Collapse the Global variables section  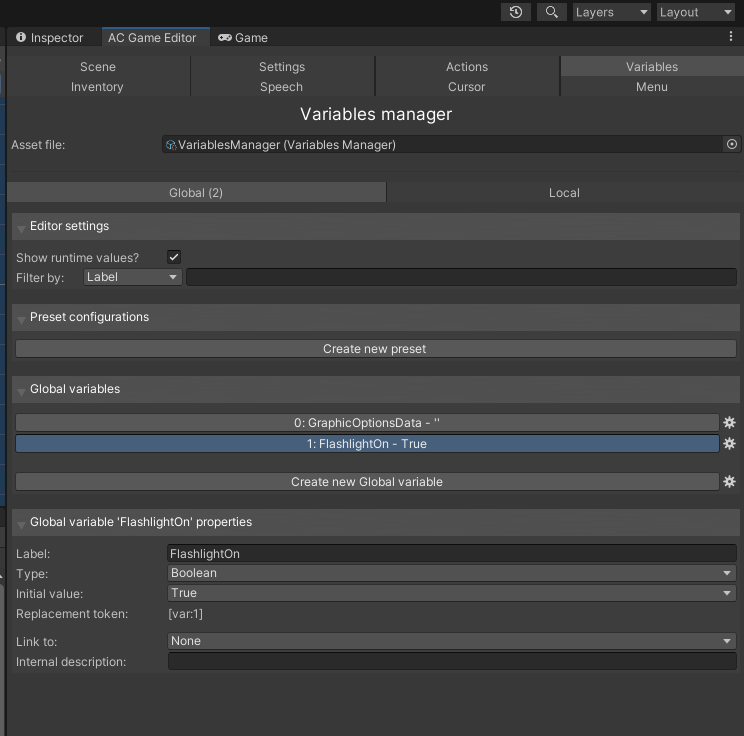376,389
